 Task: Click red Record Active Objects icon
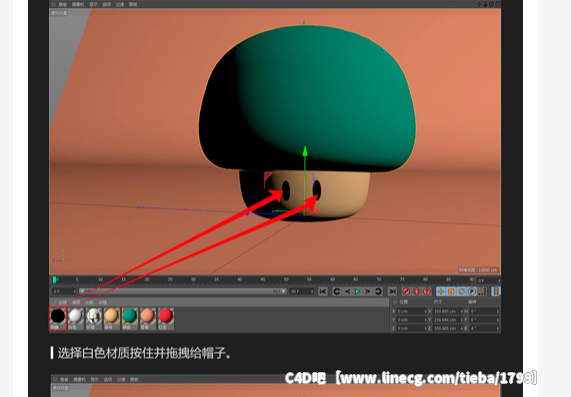point(406,291)
